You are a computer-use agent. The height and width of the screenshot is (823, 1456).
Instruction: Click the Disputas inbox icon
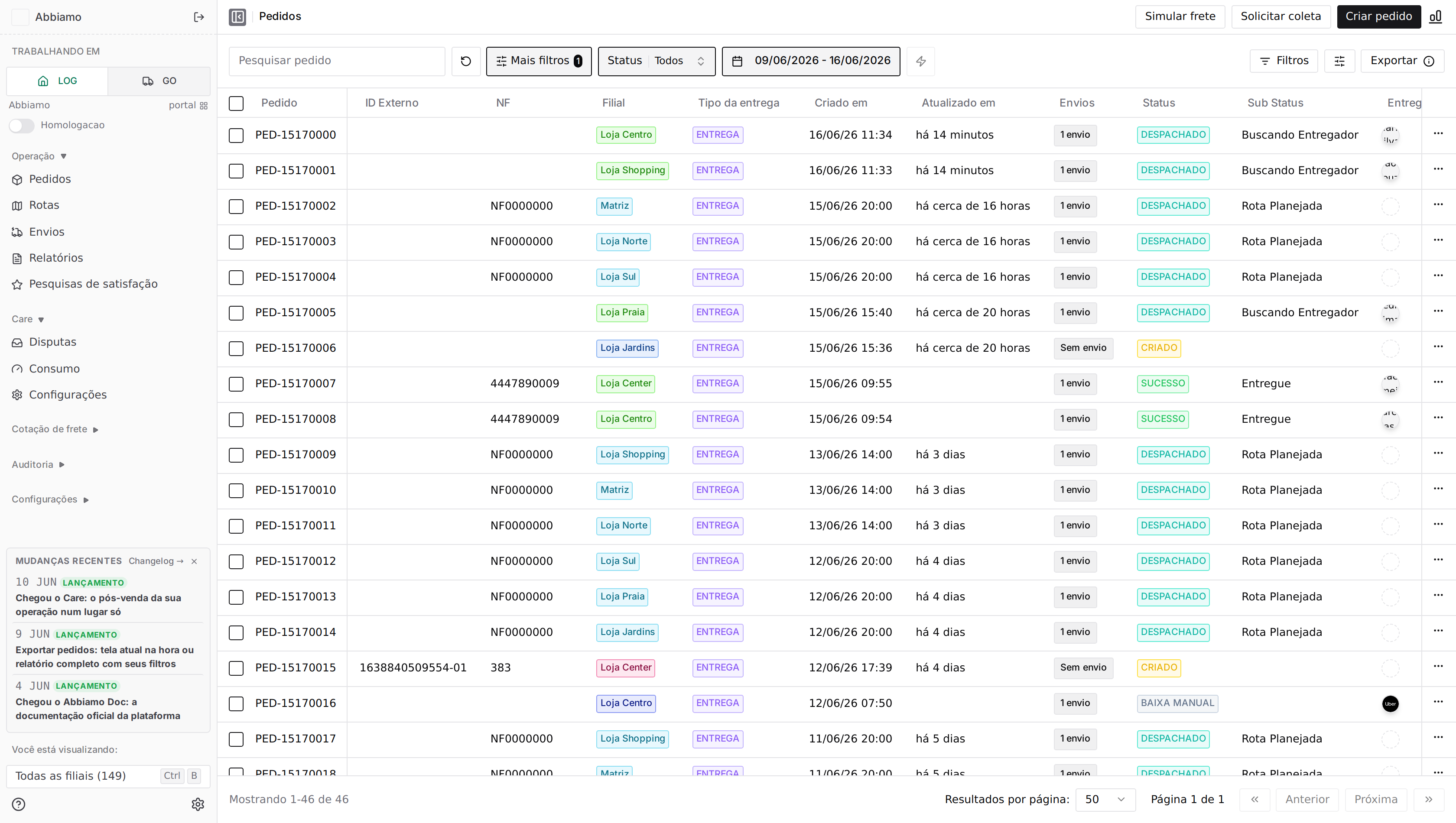17,343
